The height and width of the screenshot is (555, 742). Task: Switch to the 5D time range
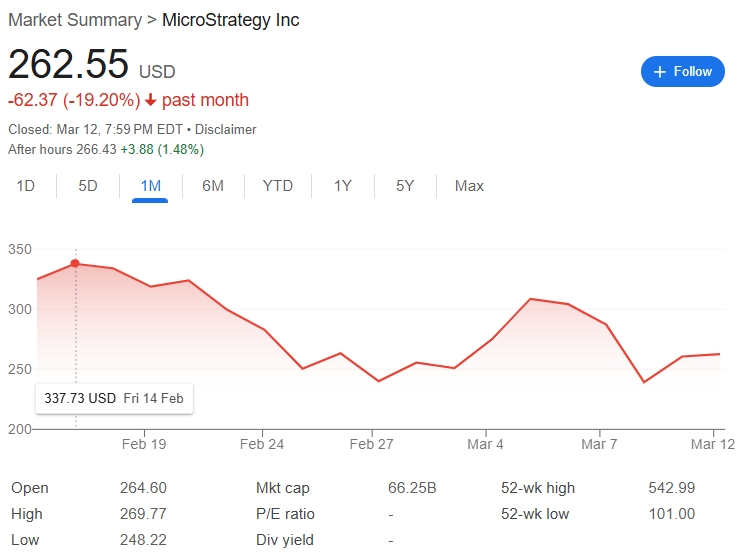[x=88, y=186]
